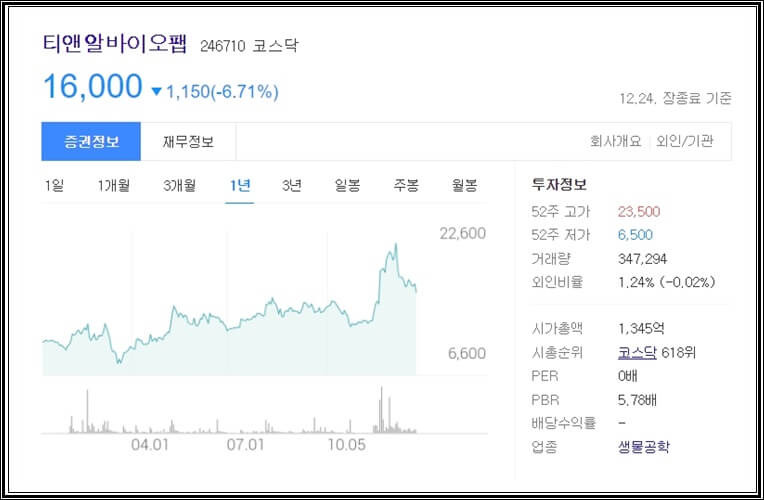Open the 회사개요 link
Image resolution: width=764 pixels, height=500 pixels.
coord(615,141)
